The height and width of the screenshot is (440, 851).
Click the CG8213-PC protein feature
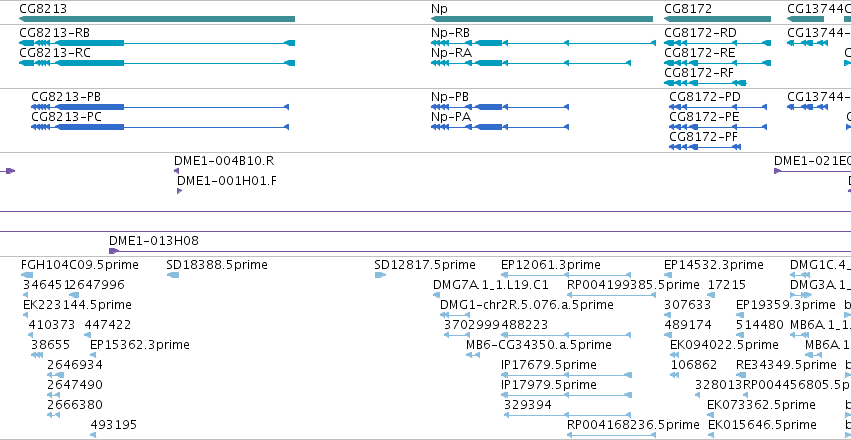[160, 127]
